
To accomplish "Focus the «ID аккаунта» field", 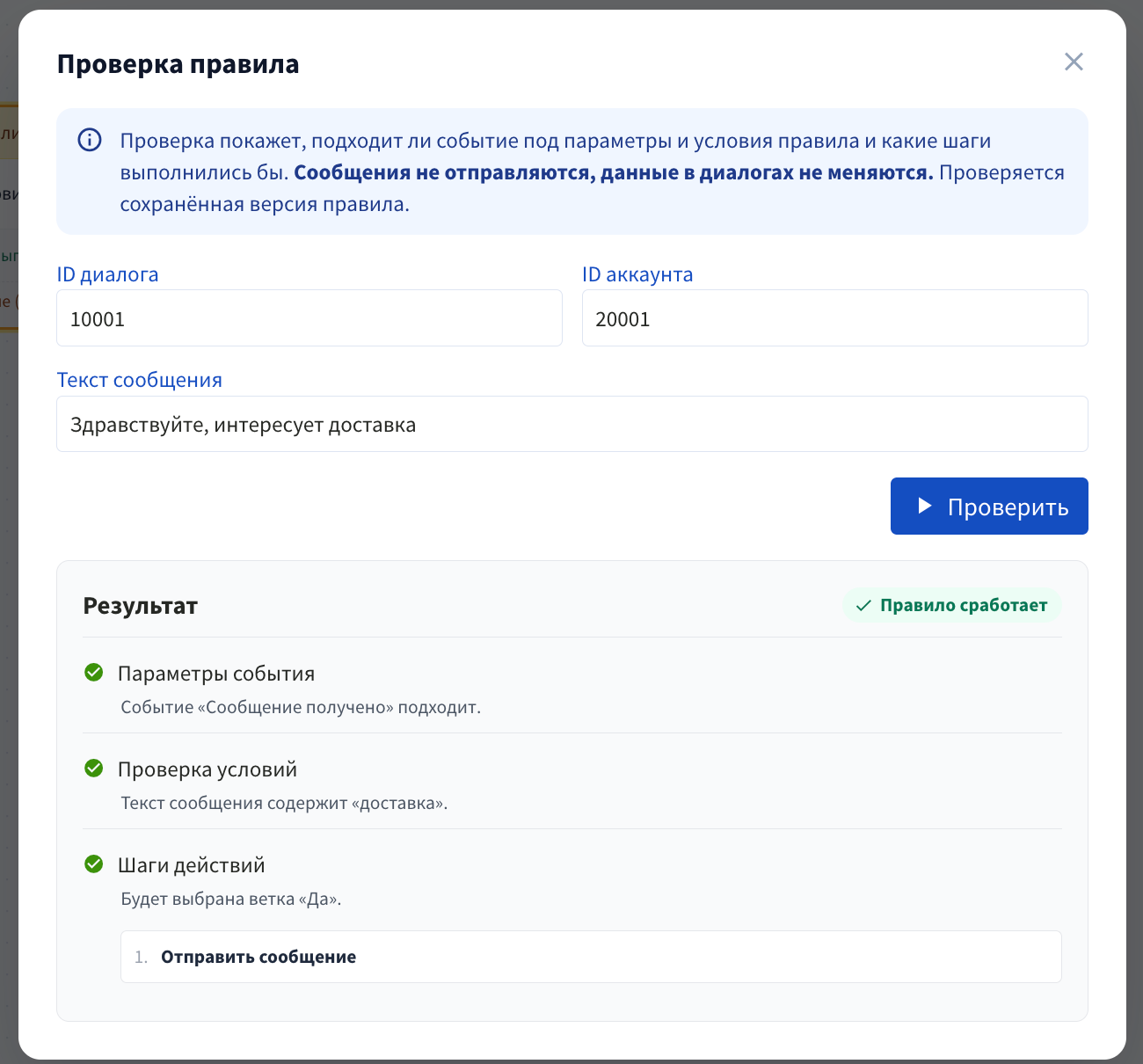I will [x=835, y=318].
